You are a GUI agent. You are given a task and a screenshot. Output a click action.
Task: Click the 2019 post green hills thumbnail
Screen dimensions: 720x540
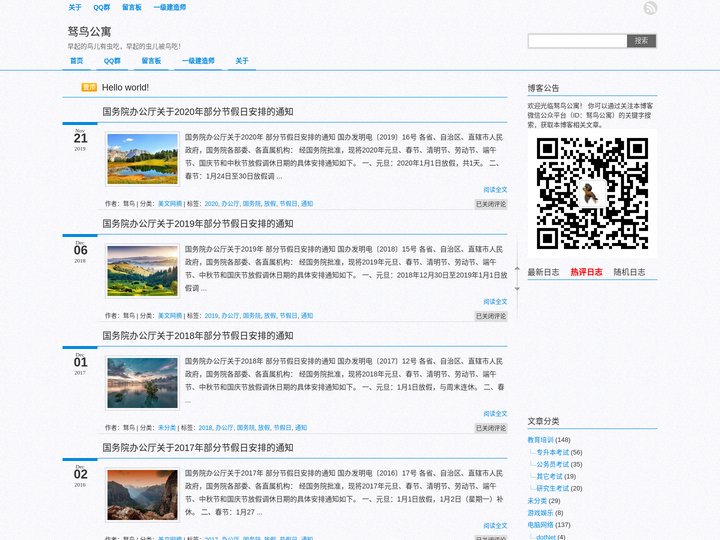click(x=142, y=271)
